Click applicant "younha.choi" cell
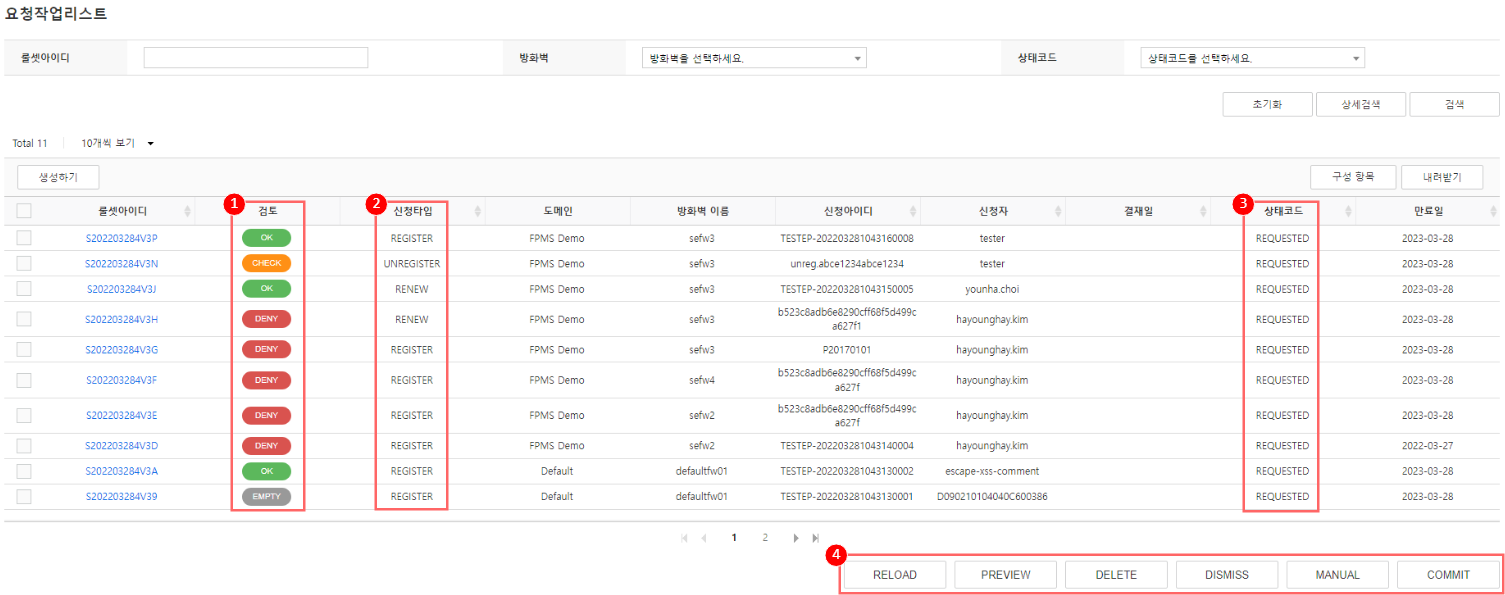Screen dimensions: 1505x595 click(x=992, y=289)
